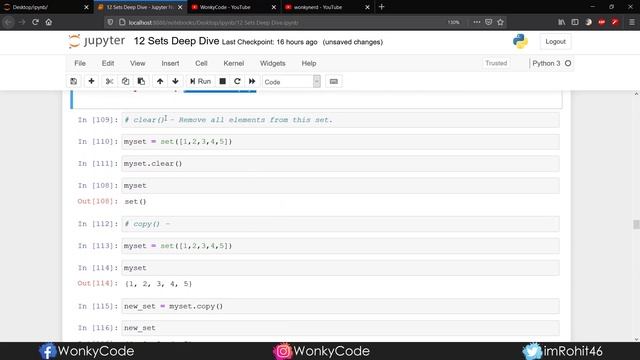This screenshot has height=360, width=640.
Task: Insert a cell below with the plus icon
Action: tap(91, 81)
